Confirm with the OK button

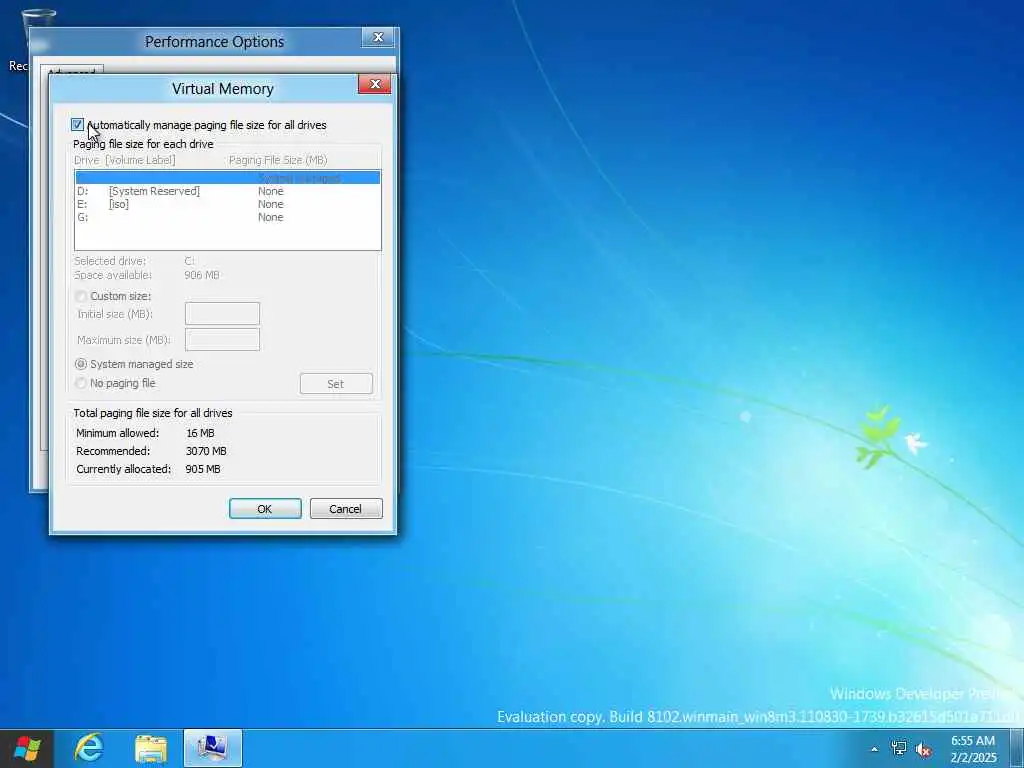point(265,509)
